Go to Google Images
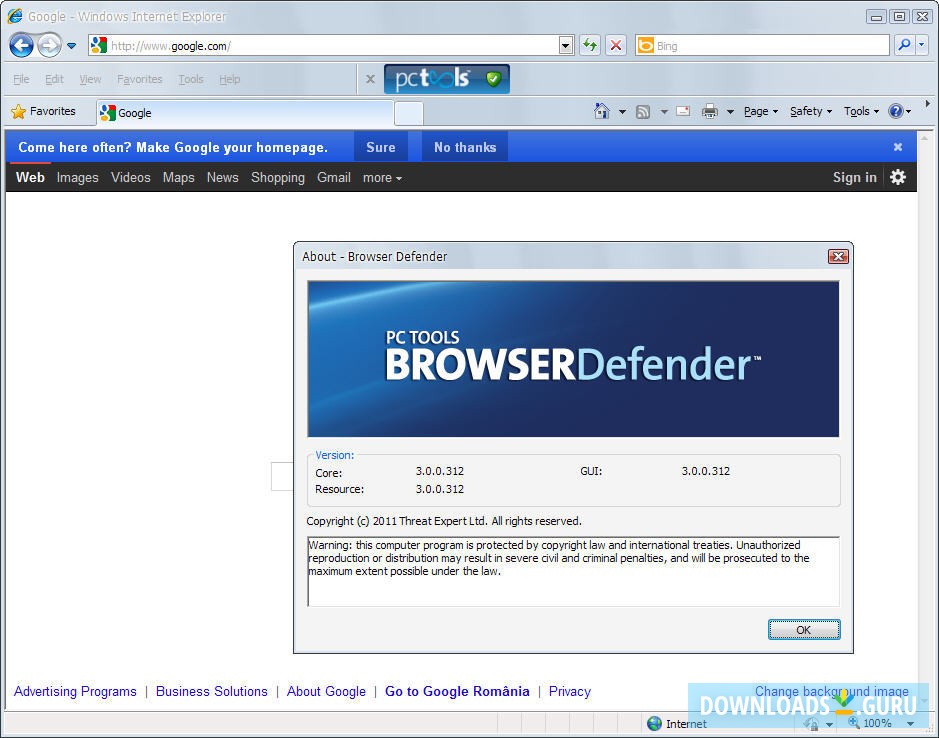 77,177
